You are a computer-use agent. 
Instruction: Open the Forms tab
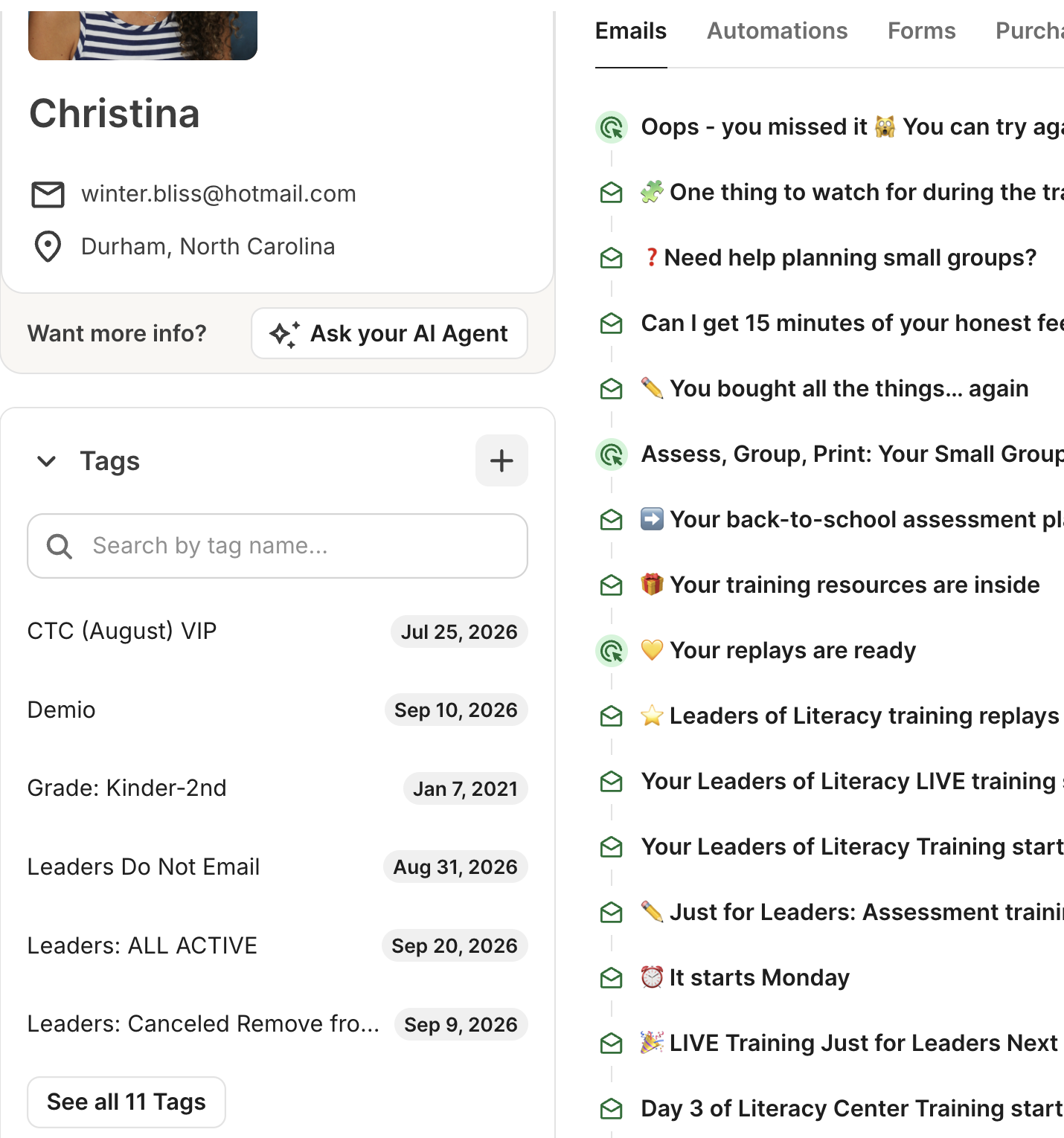click(x=922, y=31)
